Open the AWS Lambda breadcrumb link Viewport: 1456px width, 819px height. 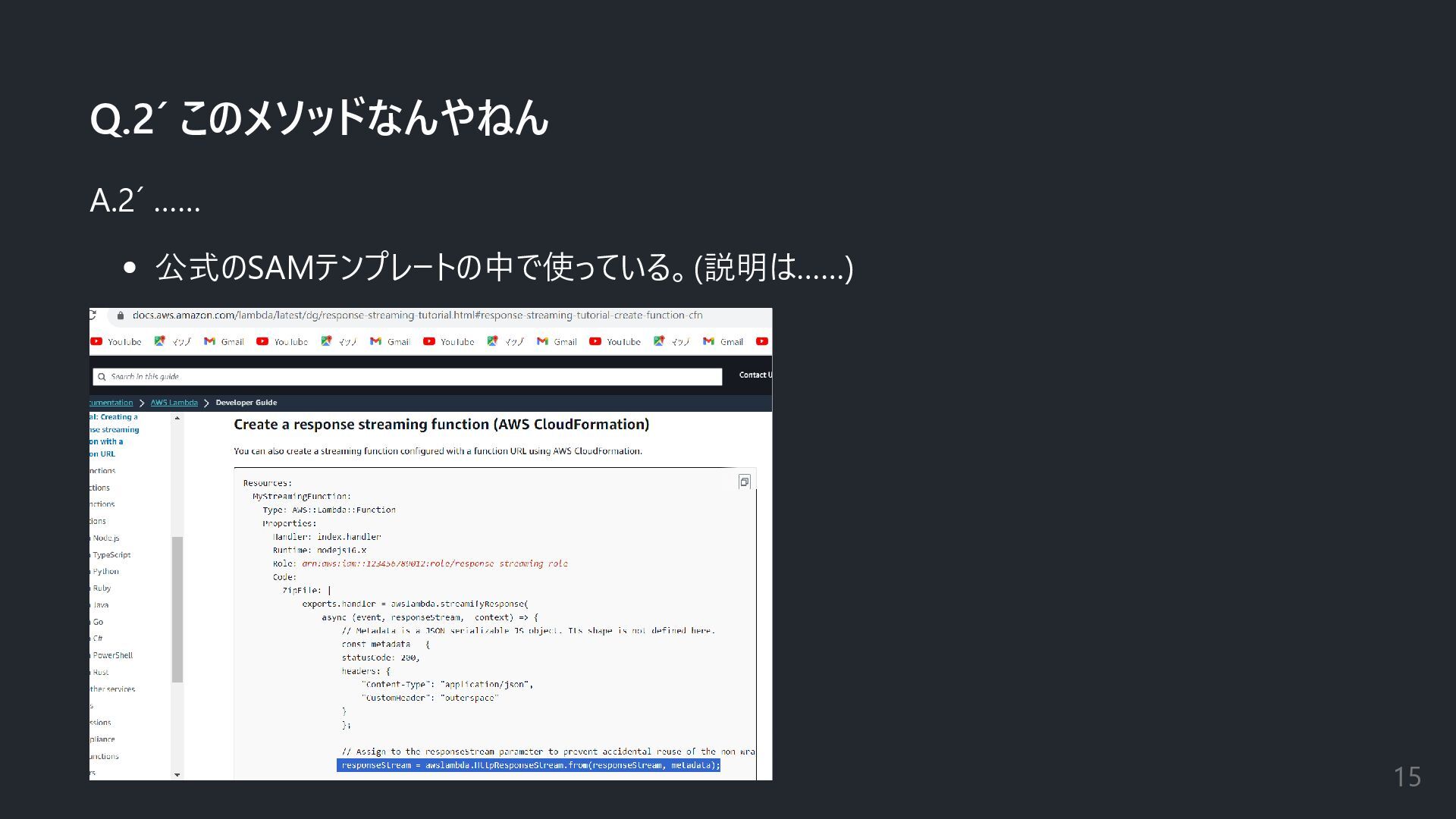tap(174, 403)
